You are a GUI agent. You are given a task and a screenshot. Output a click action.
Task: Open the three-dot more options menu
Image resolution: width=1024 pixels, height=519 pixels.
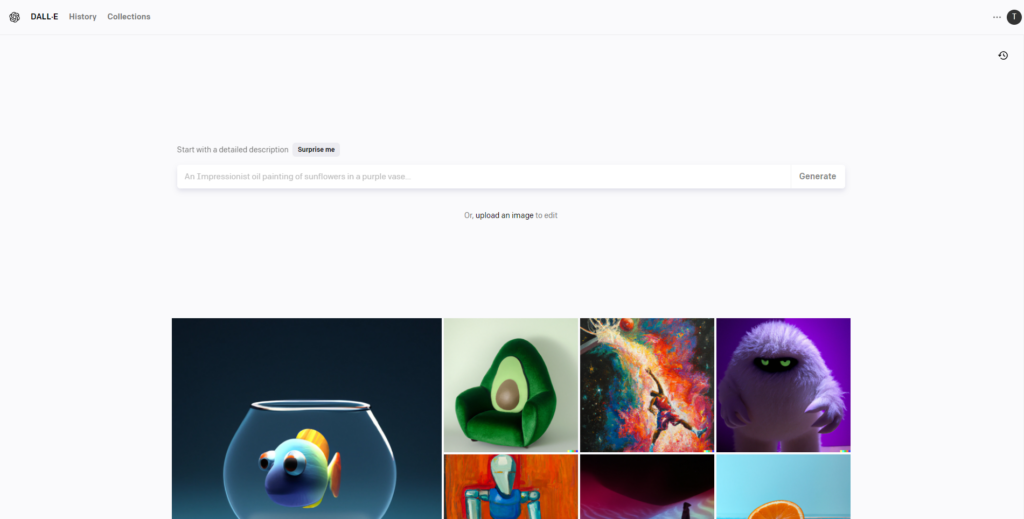997,17
